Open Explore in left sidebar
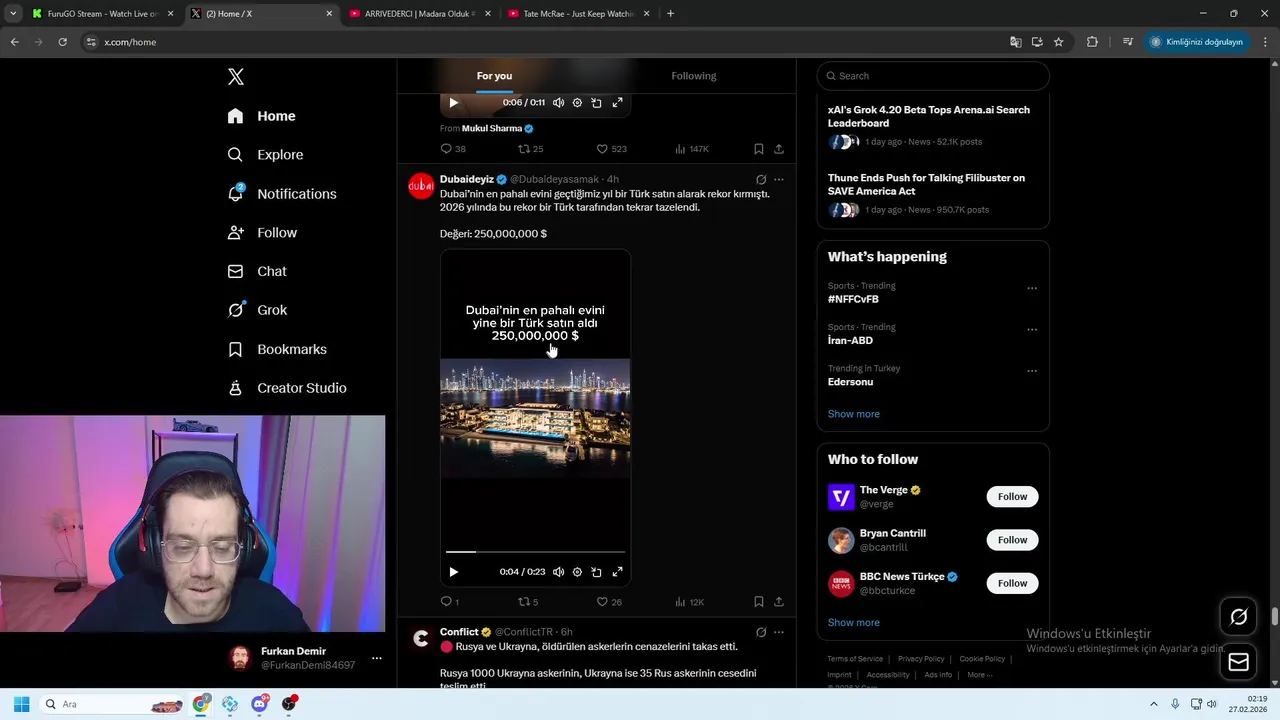Image resolution: width=1280 pixels, height=720 pixels. pyautogui.click(x=265, y=155)
